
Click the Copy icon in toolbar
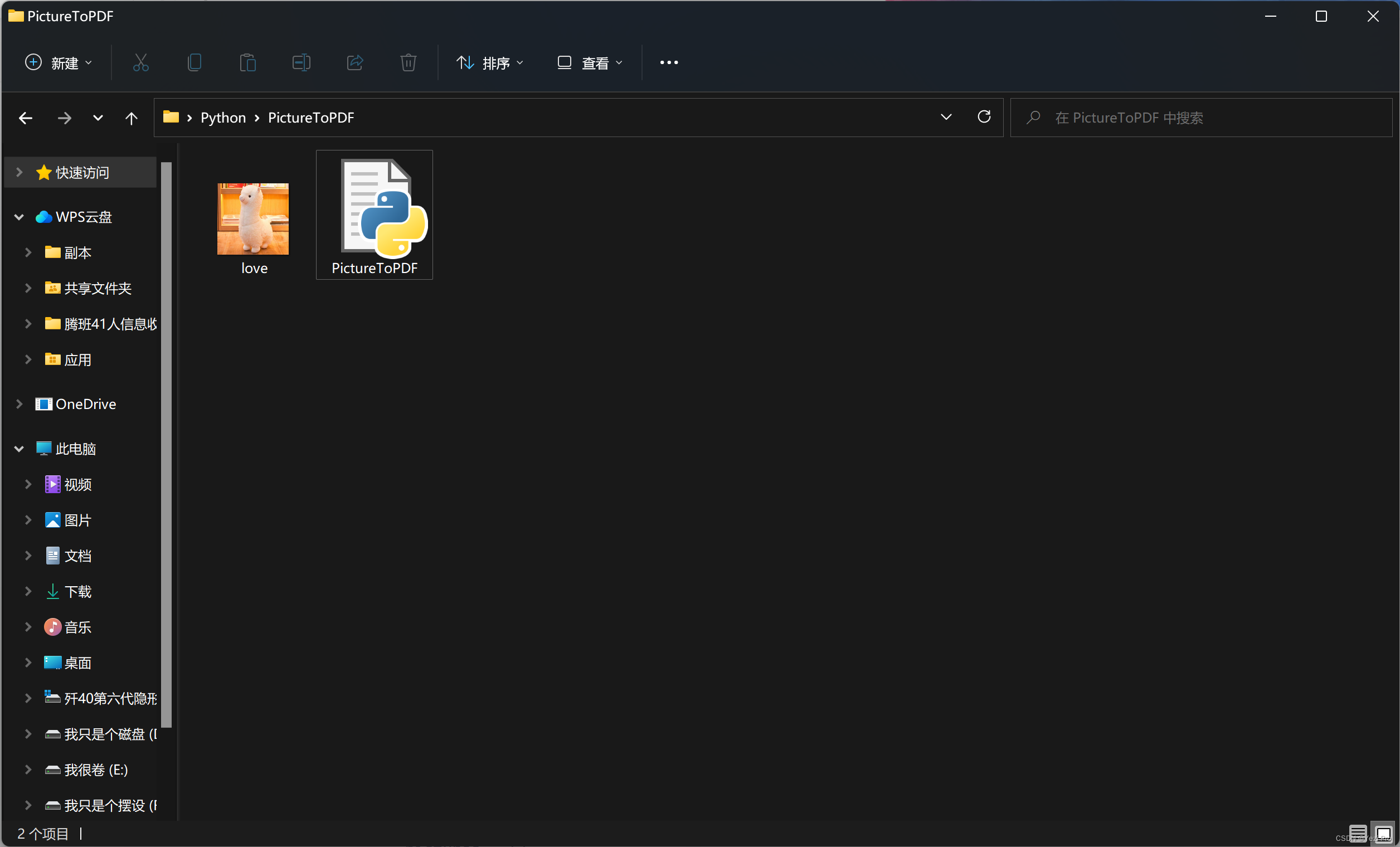(x=195, y=62)
